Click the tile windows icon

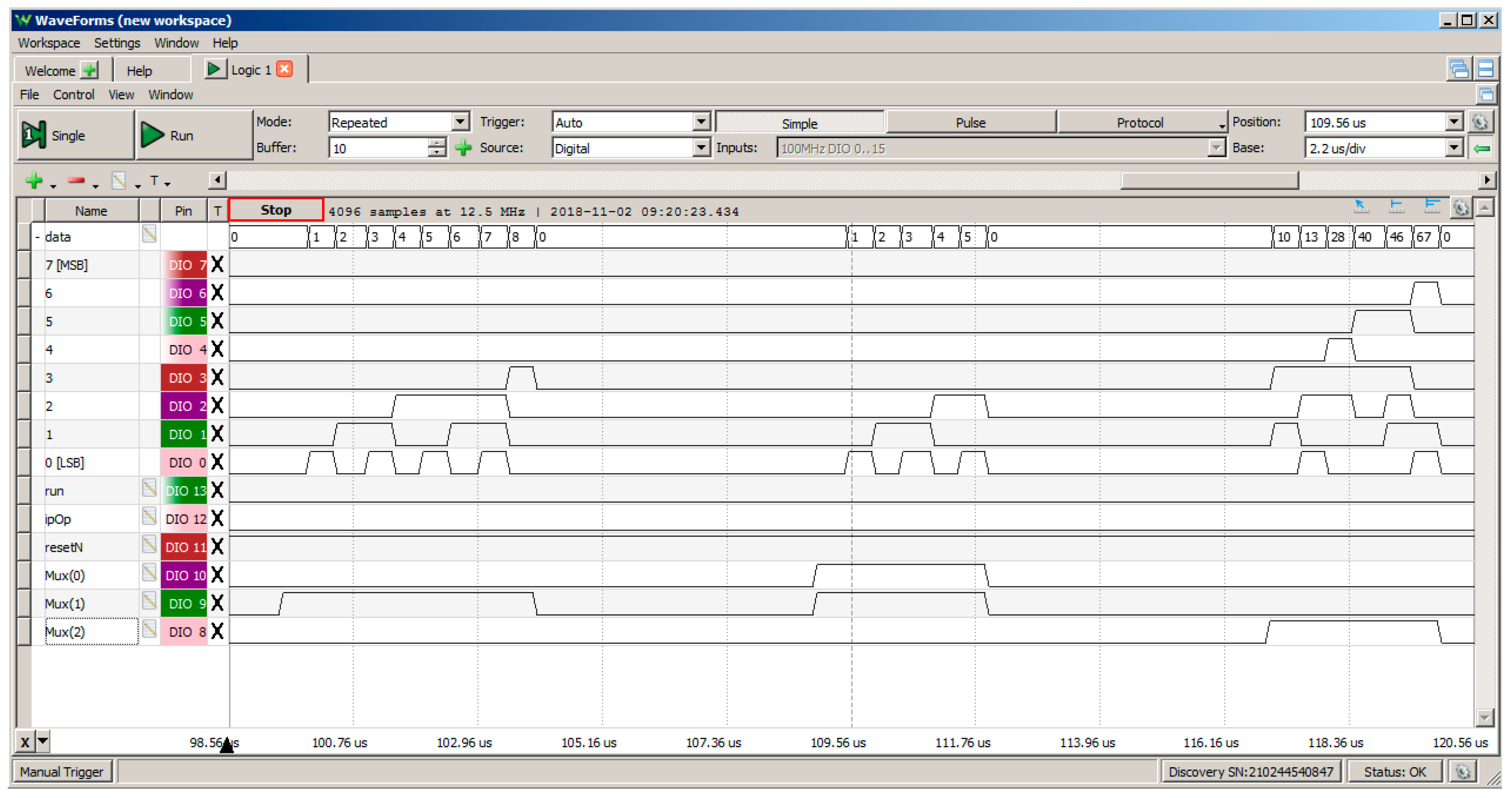click(x=1486, y=69)
